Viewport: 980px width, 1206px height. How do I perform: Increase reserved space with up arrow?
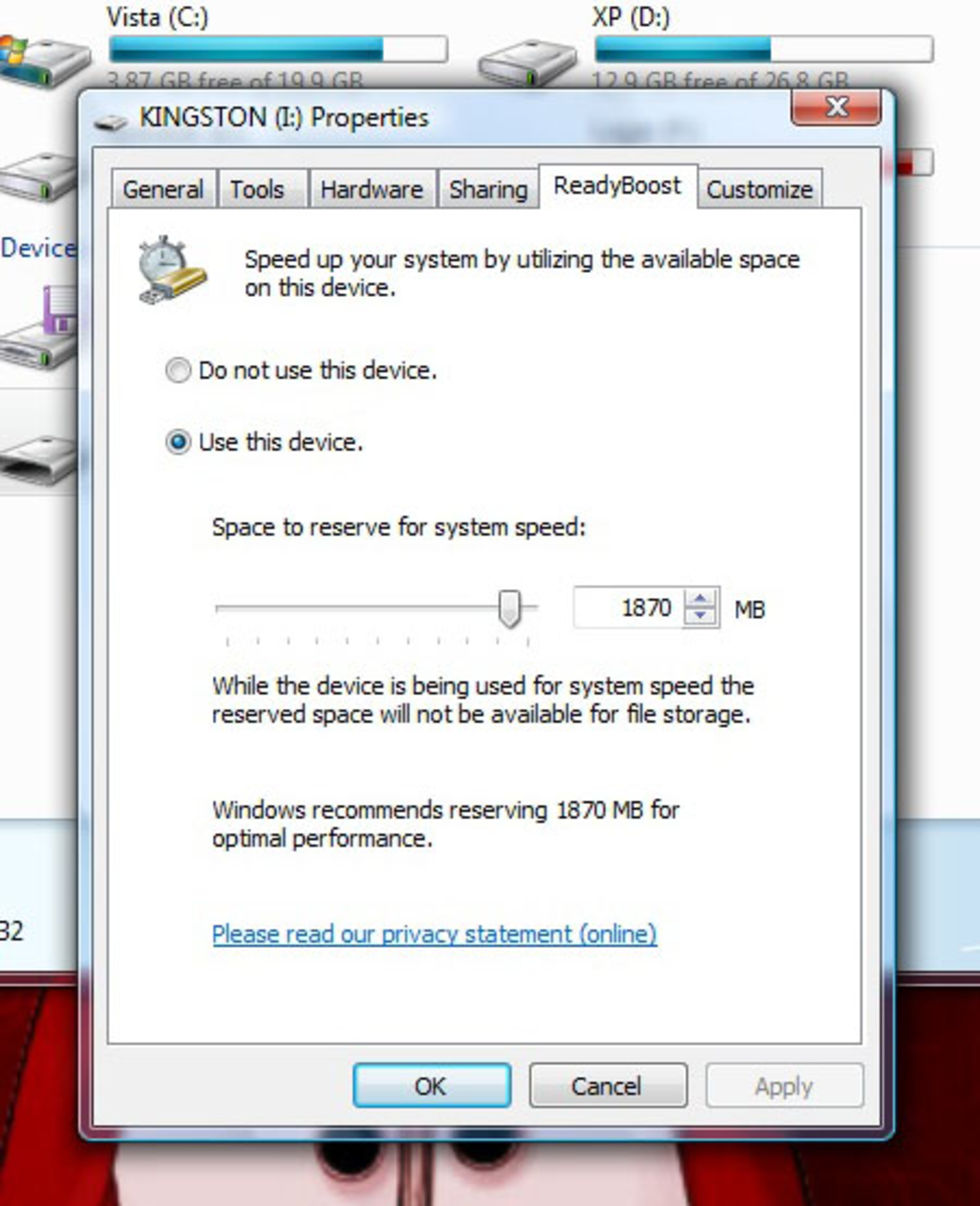(x=701, y=598)
